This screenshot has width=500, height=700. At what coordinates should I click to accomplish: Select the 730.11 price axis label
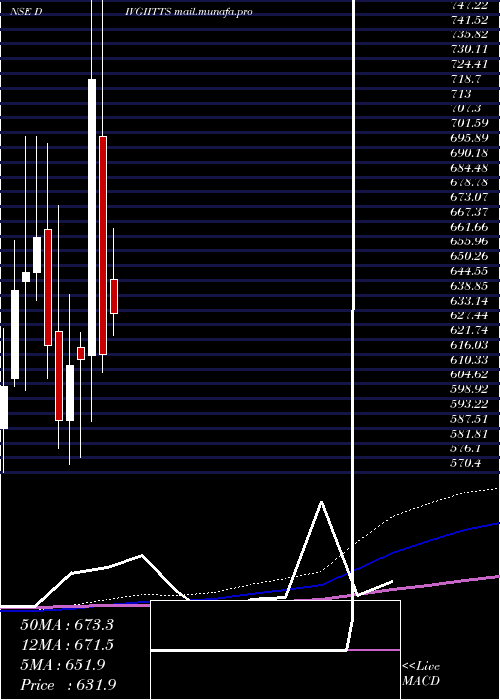click(x=469, y=49)
